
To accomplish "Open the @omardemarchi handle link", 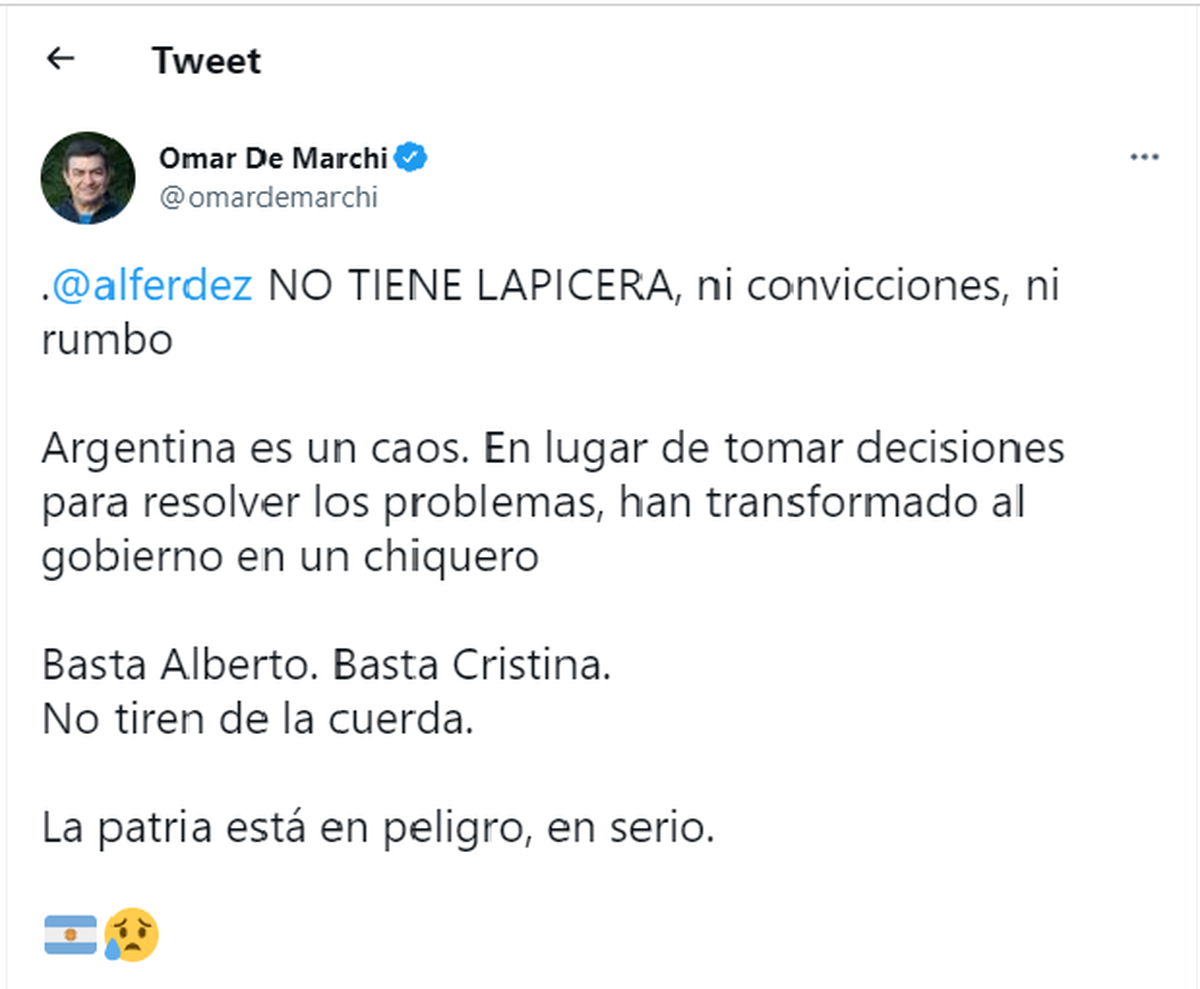I will [x=268, y=198].
